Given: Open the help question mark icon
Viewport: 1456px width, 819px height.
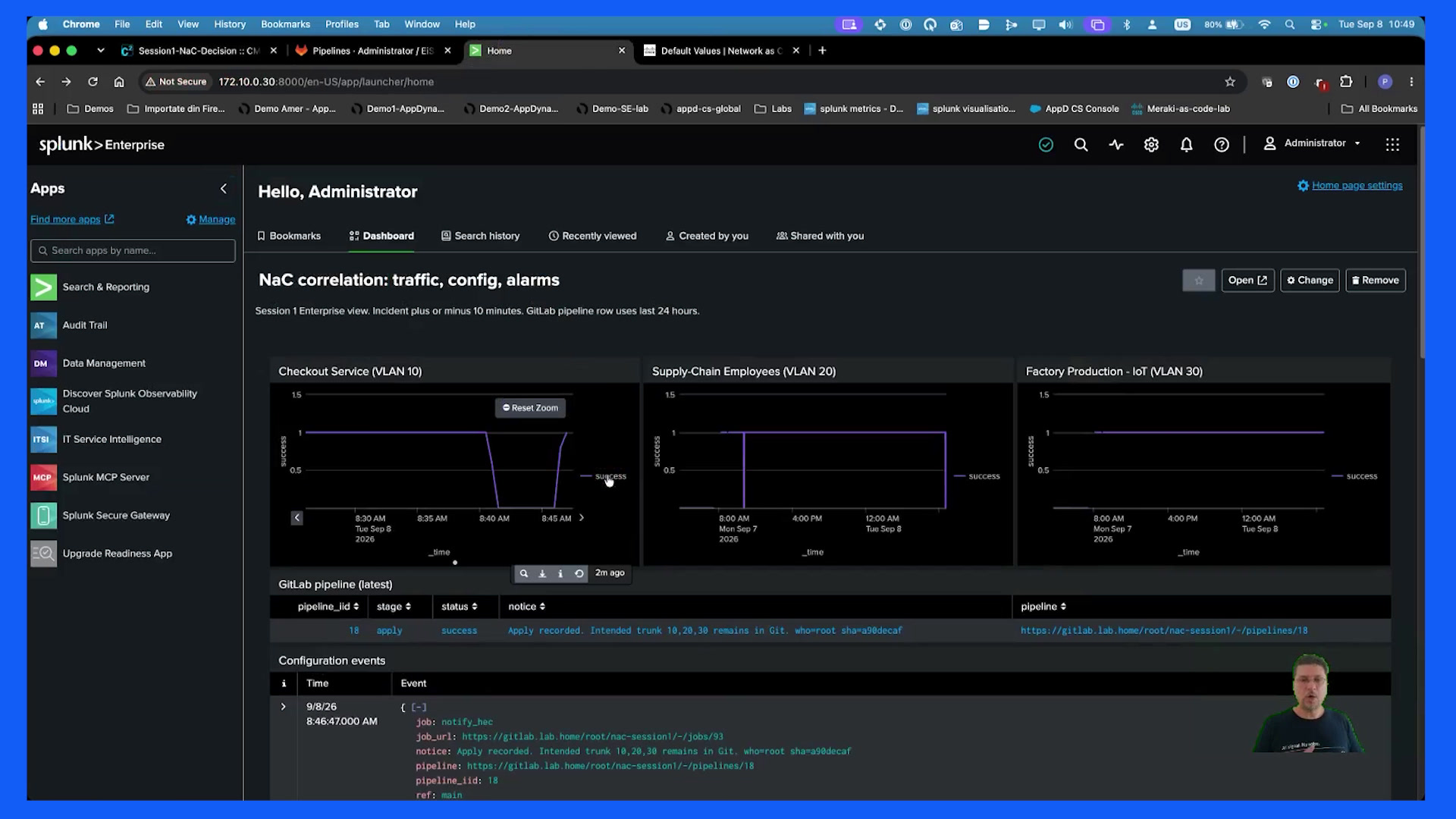Looking at the screenshot, I should tap(1221, 144).
